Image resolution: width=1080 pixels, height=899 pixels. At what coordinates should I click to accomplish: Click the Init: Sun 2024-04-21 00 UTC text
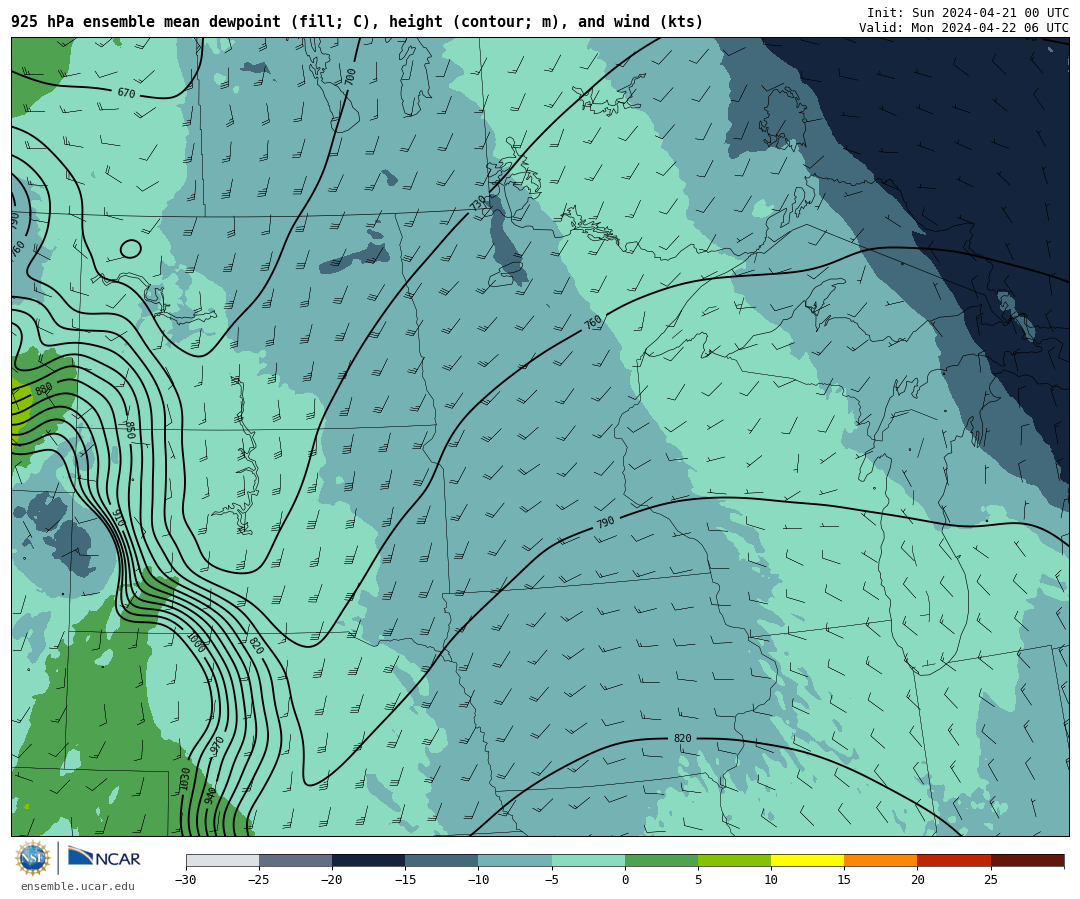(x=968, y=12)
